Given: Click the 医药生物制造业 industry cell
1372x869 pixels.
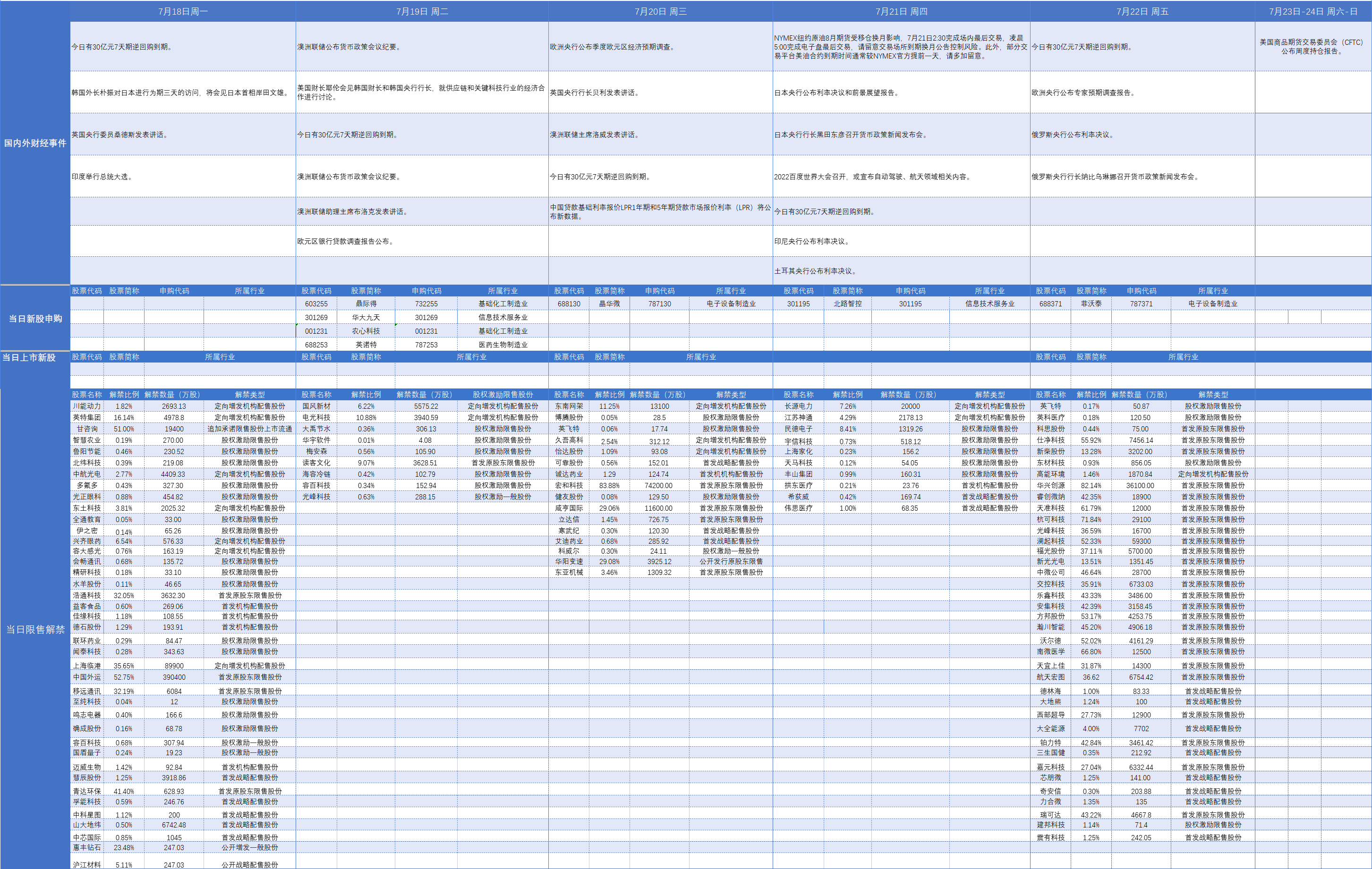Looking at the screenshot, I should (503, 345).
